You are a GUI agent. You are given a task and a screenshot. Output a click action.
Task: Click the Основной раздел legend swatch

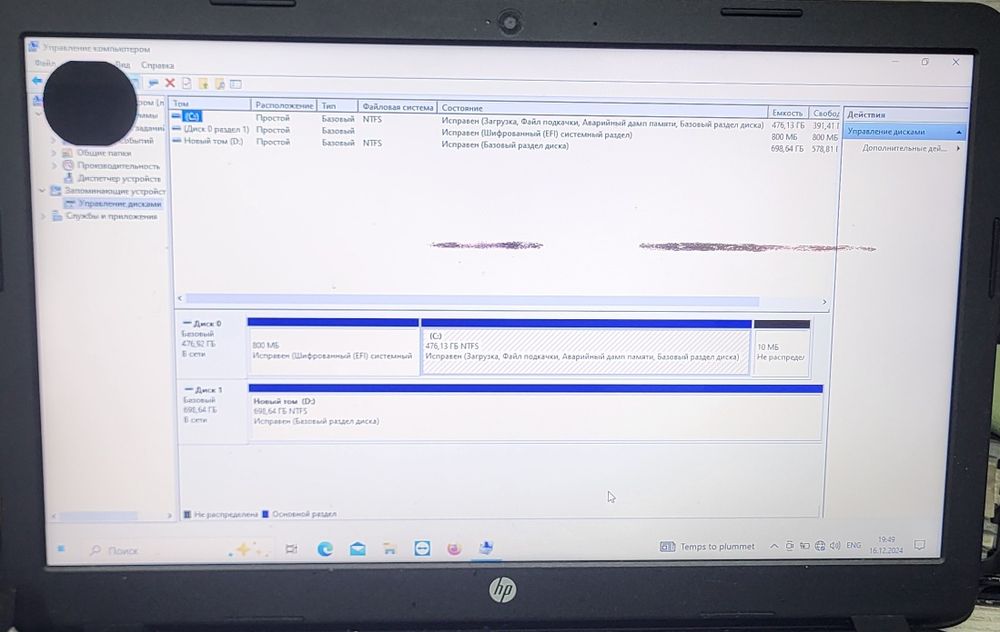pos(265,514)
